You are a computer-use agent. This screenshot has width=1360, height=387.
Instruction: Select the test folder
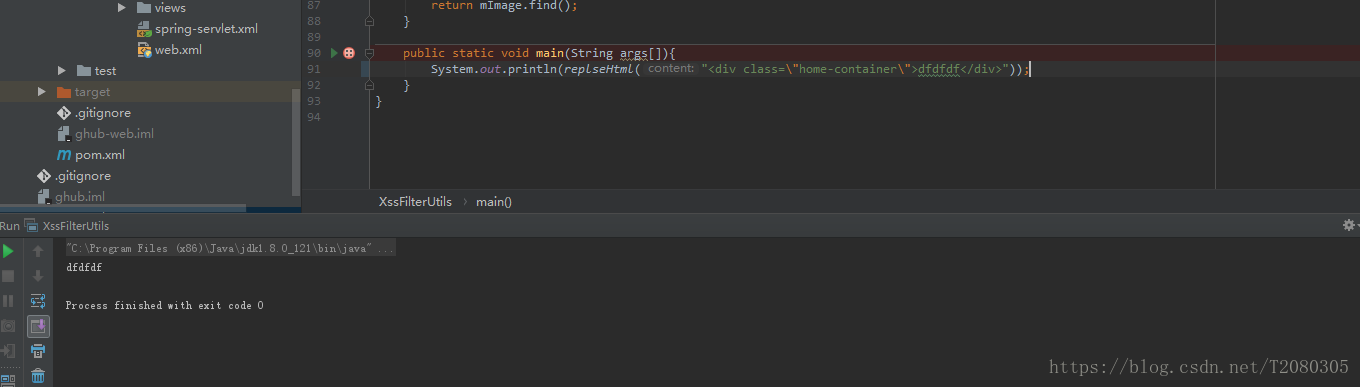[105, 71]
